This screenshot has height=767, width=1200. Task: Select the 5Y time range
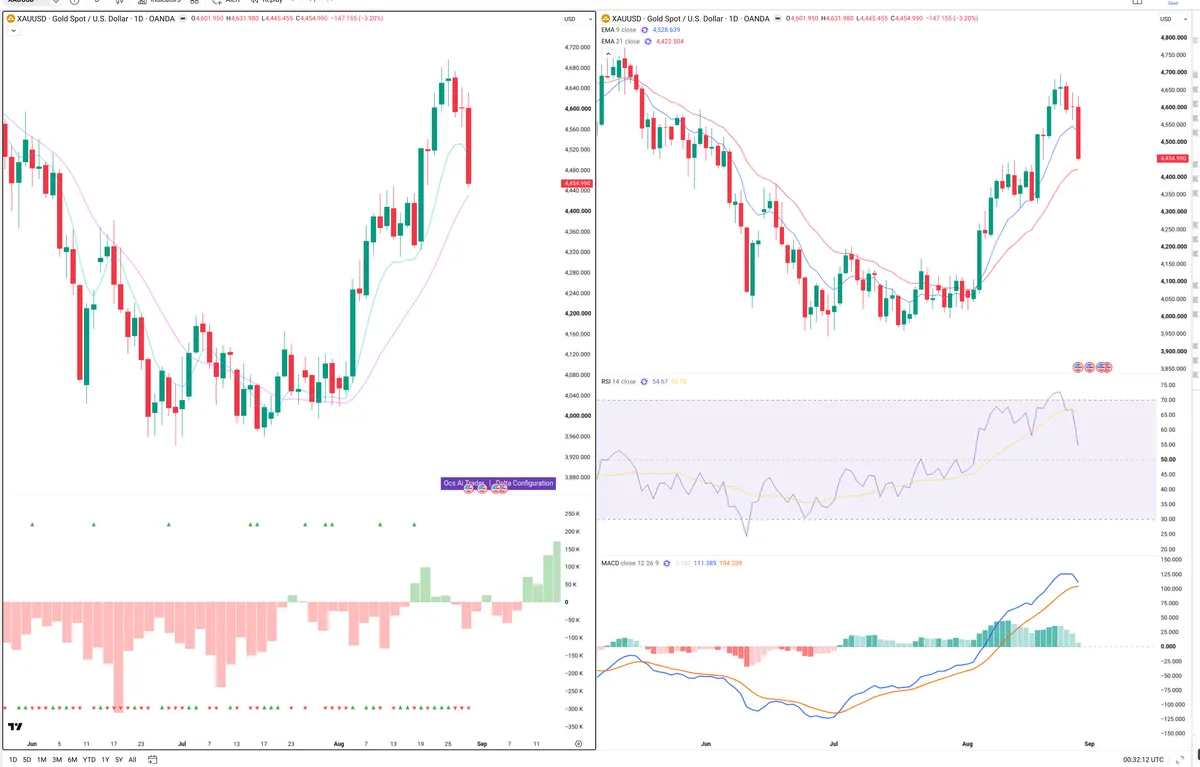119,760
